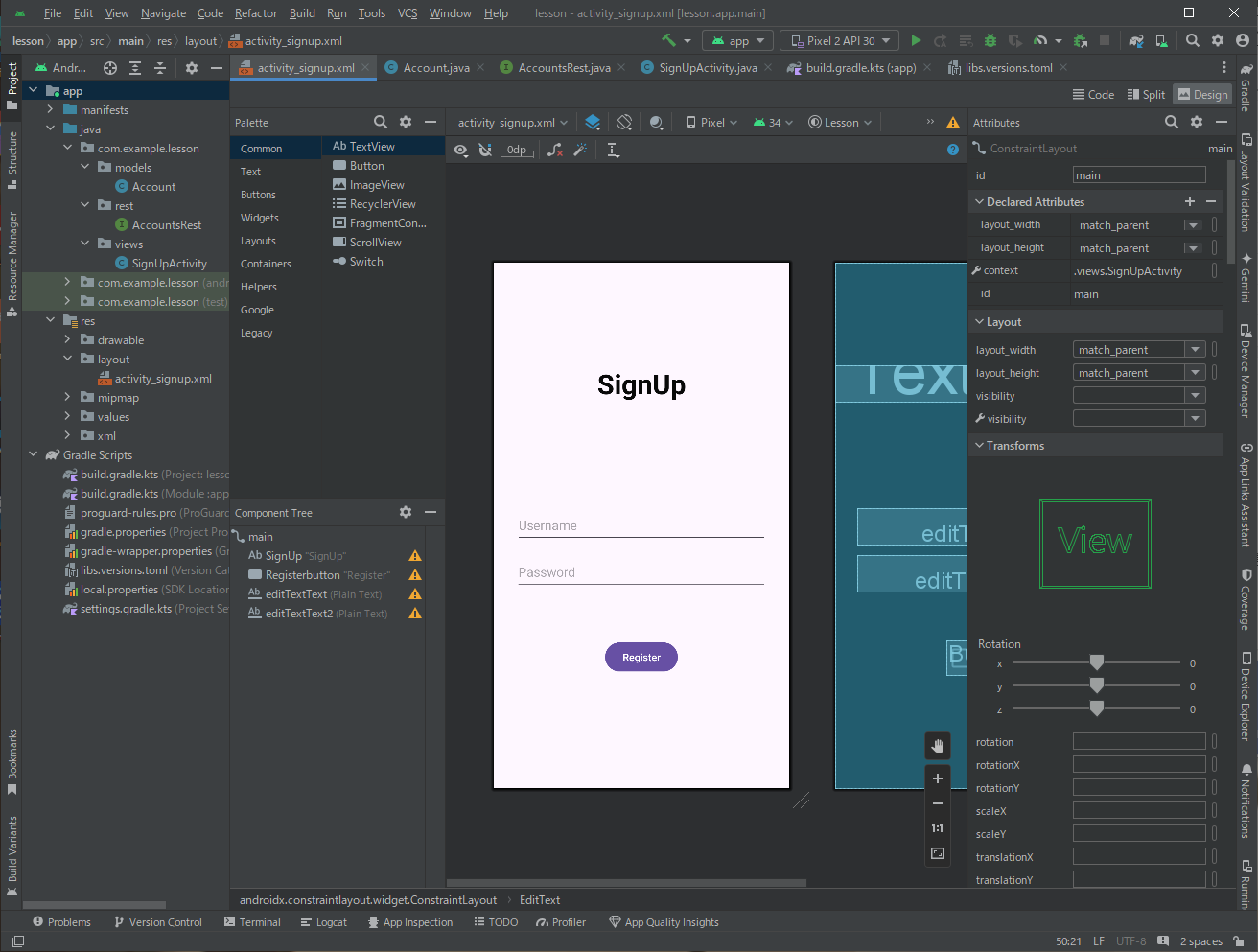Click the warning icon on the Registerbutton row
Image resolution: width=1258 pixels, height=952 pixels.
point(415,575)
